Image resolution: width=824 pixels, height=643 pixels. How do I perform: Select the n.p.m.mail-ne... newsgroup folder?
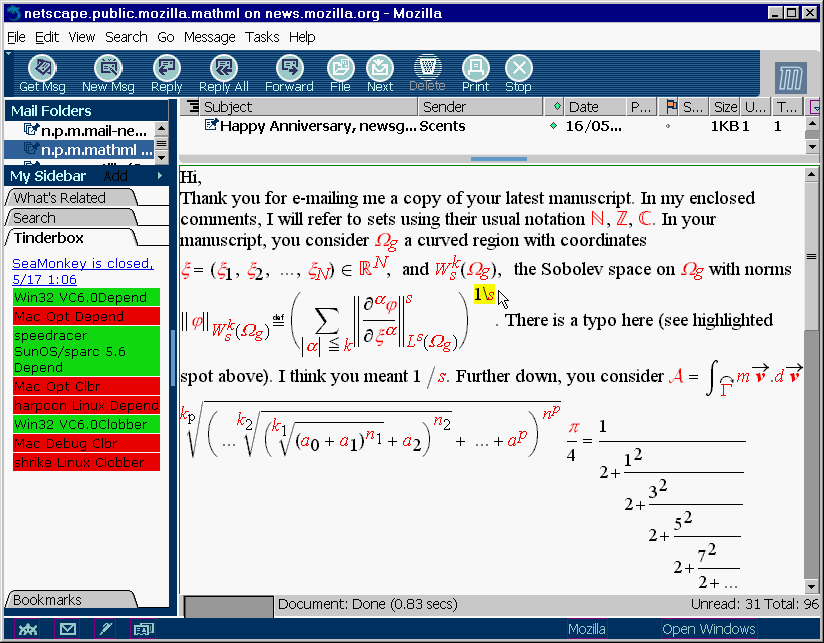point(80,130)
